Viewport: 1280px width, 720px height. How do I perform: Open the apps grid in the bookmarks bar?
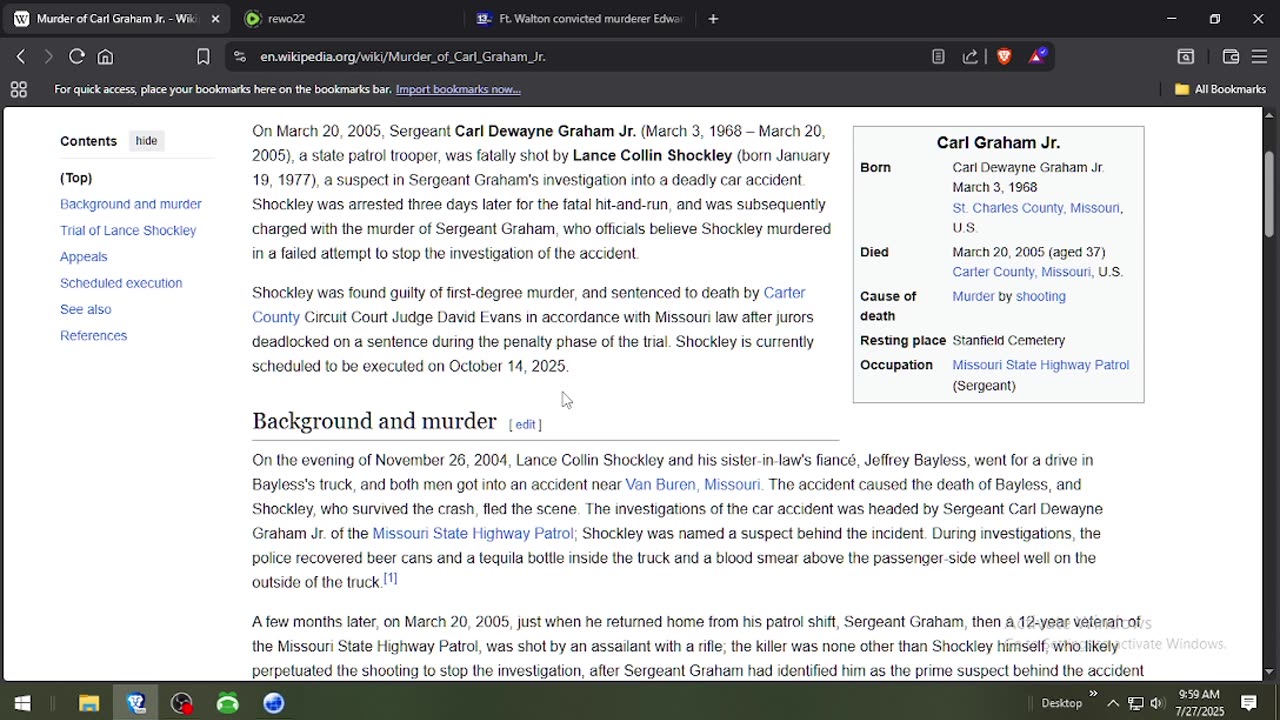click(x=18, y=89)
